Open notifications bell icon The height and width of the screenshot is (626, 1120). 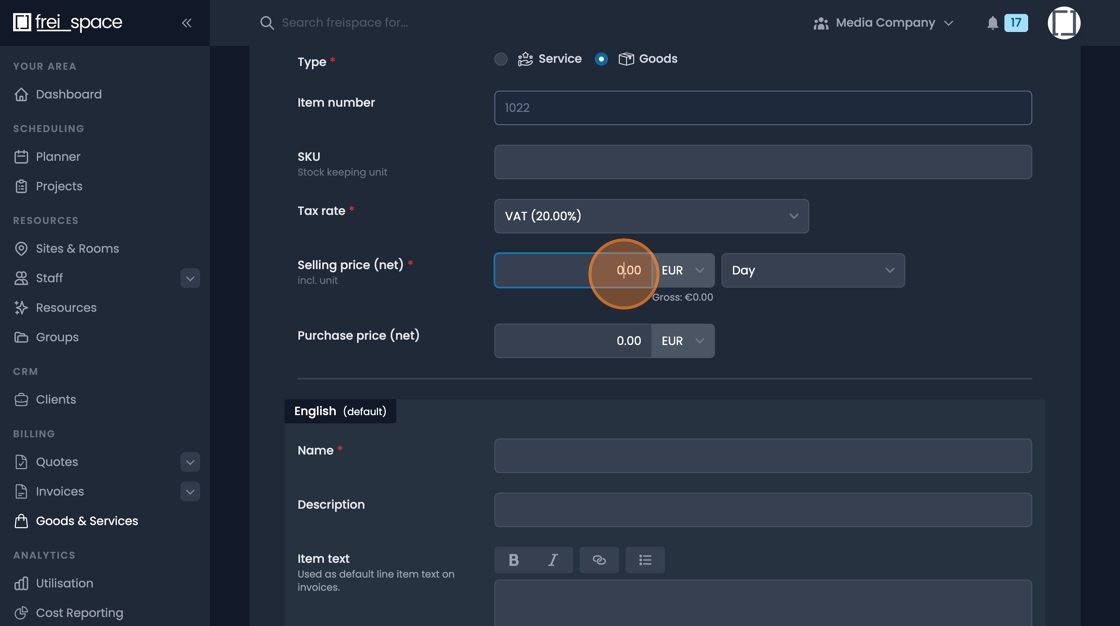[x=992, y=23]
